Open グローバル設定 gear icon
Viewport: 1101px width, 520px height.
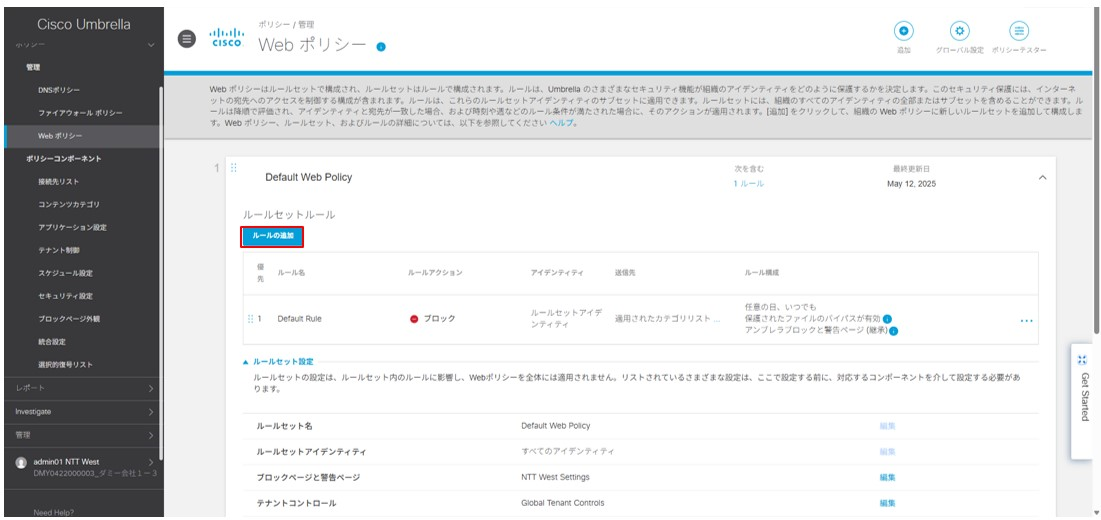point(960,31)
